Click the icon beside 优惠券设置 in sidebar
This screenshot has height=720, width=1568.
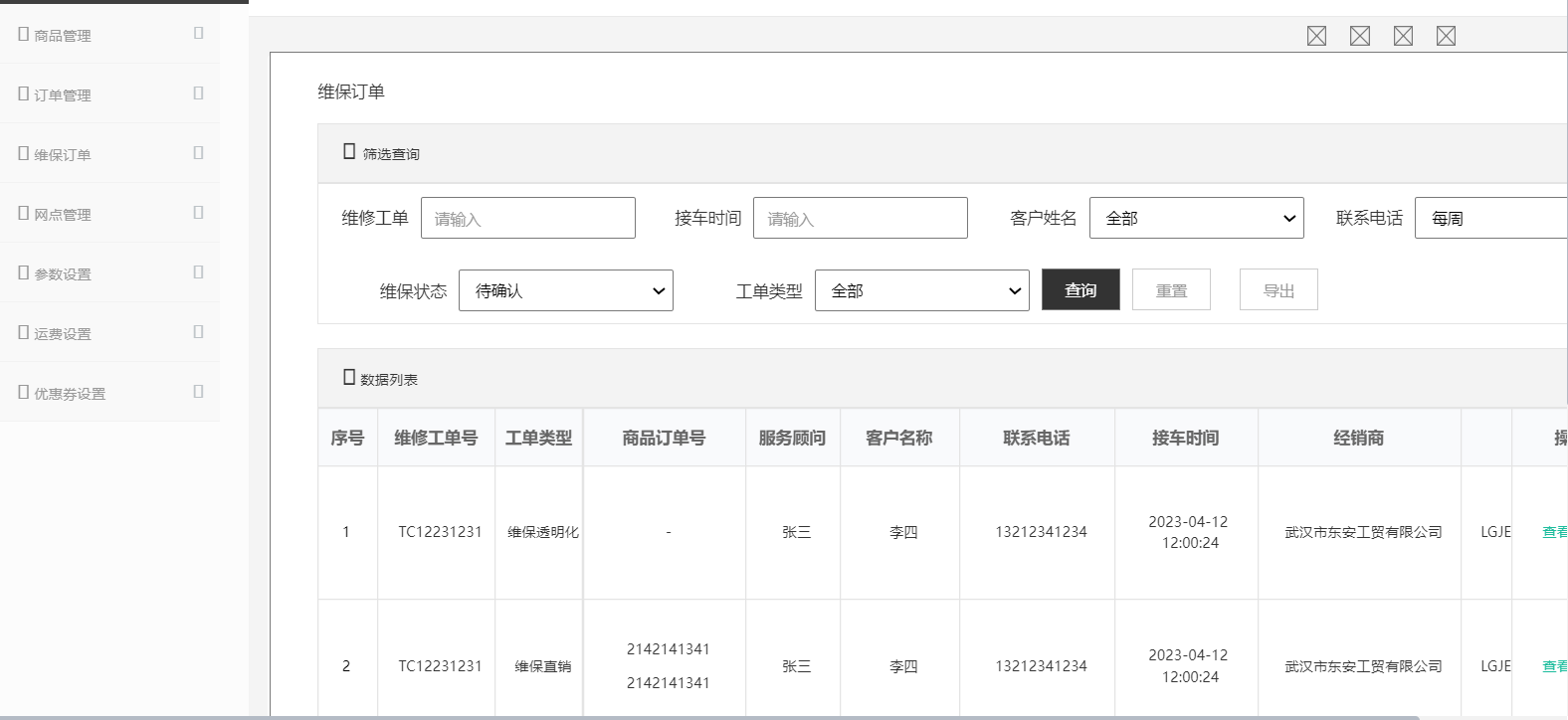23,392
